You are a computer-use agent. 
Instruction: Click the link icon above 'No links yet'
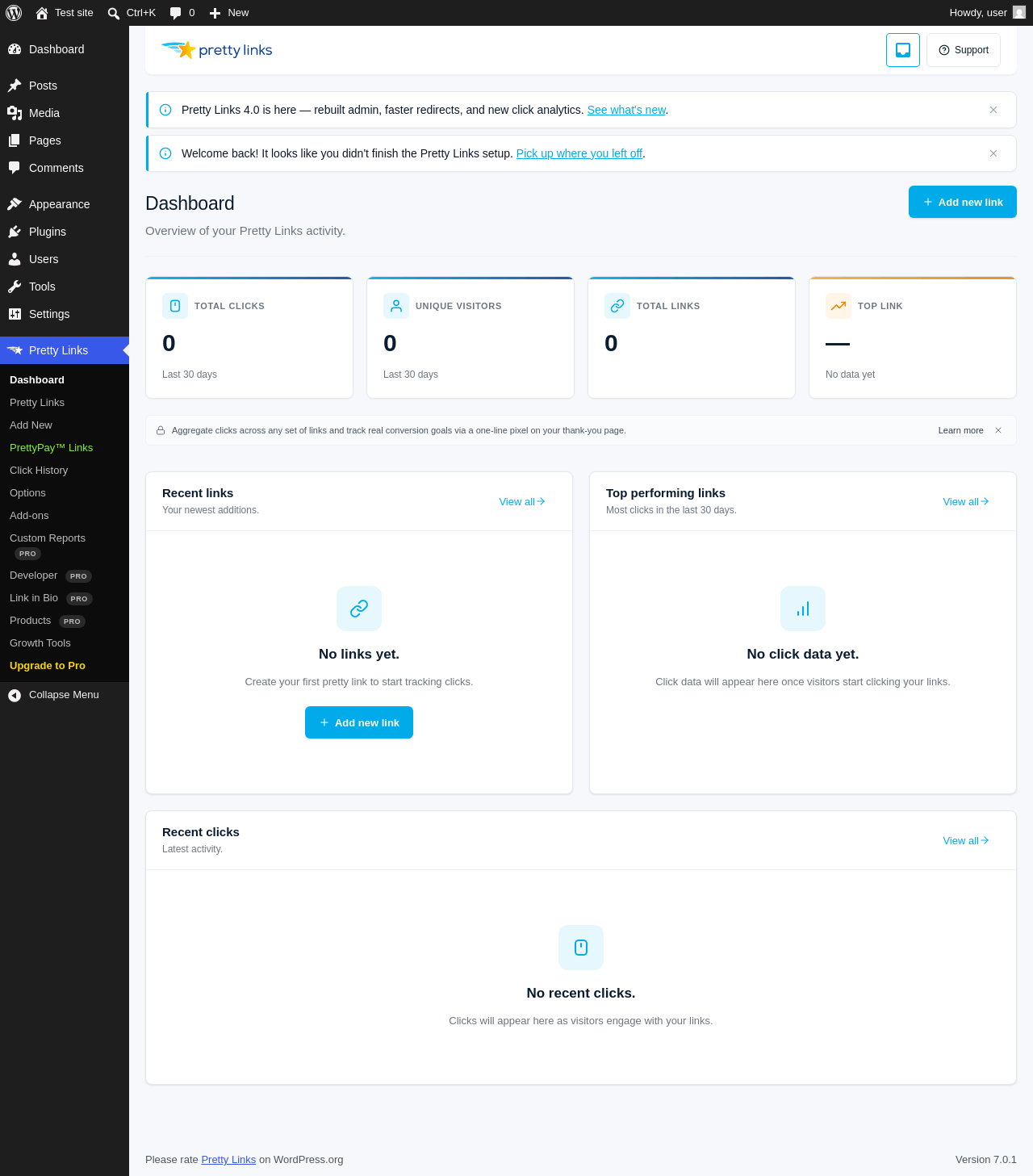click(x=359, y=609)
